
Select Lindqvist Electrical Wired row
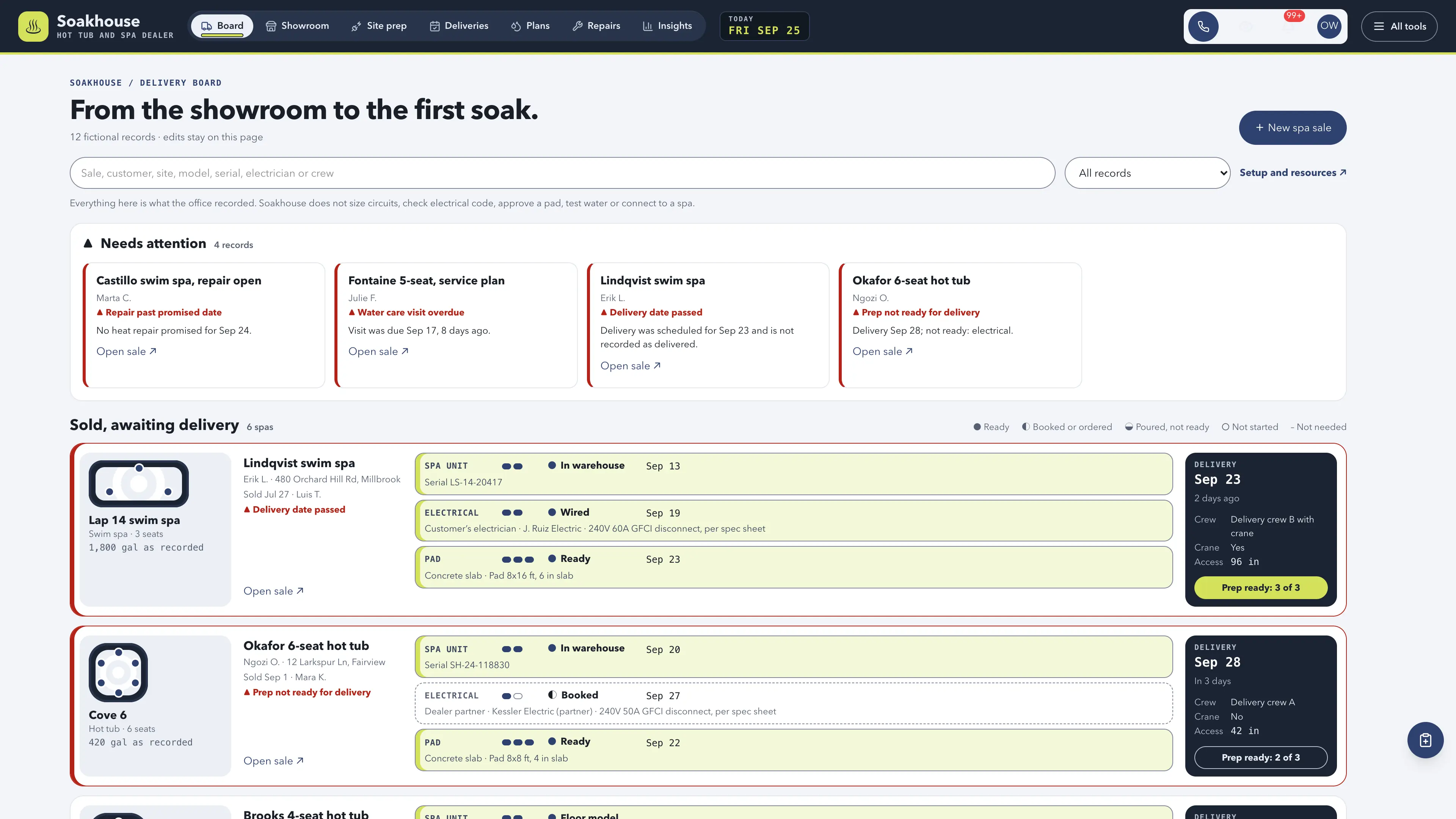[x=794, y=521]
